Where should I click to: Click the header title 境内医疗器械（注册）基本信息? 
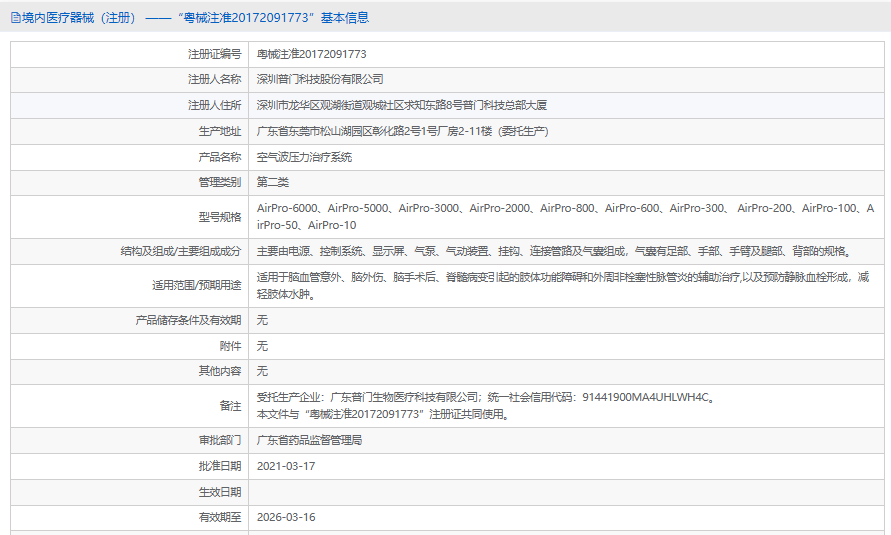pos(195,18)
